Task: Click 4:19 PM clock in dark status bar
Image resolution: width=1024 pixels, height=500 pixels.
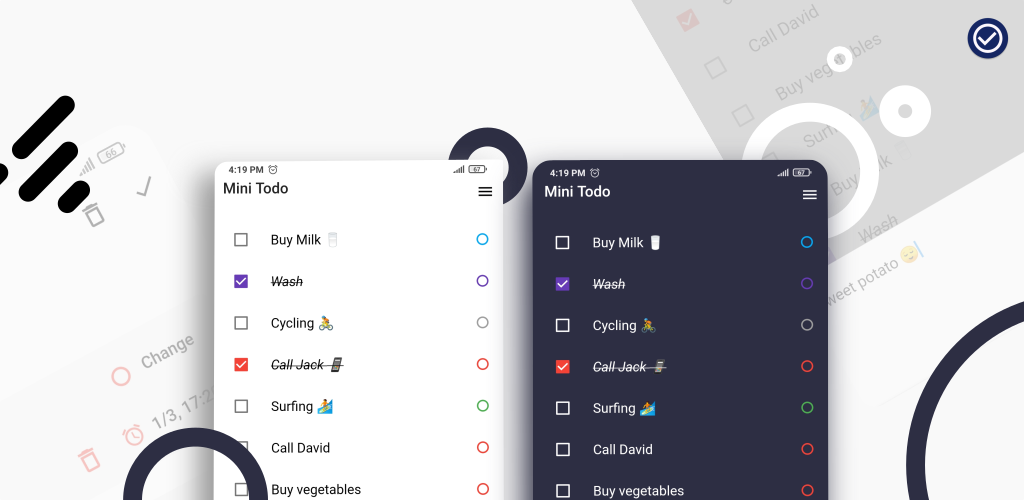Action: 568,173
